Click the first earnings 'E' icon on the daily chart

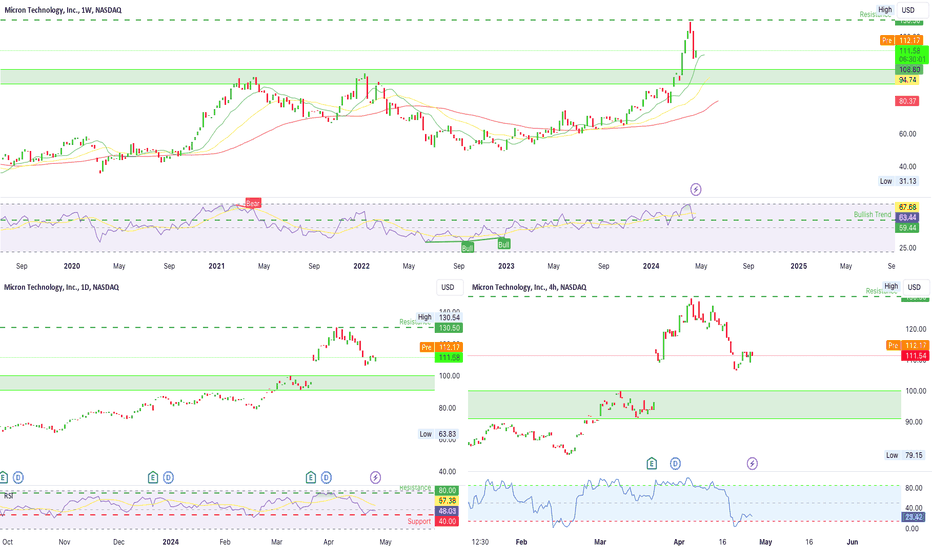pyautogui.click(x=4, y=477)
